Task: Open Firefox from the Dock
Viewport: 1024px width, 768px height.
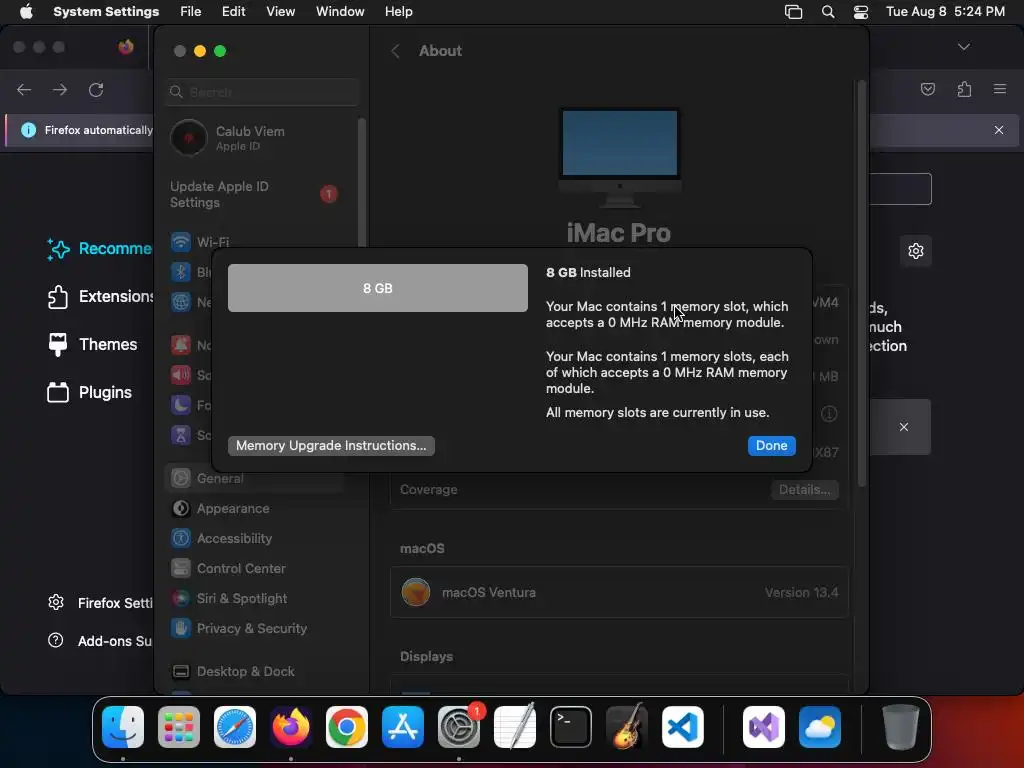Action: point(291,727)
